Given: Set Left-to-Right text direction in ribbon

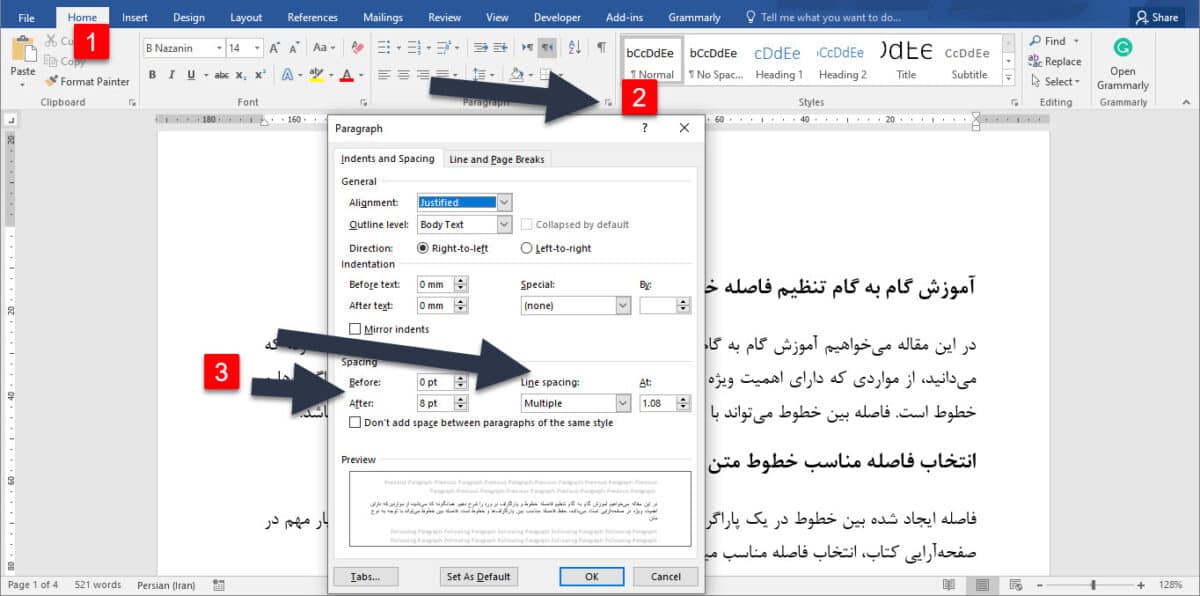Looking at the screenshot, I should (x=528, y=48).
